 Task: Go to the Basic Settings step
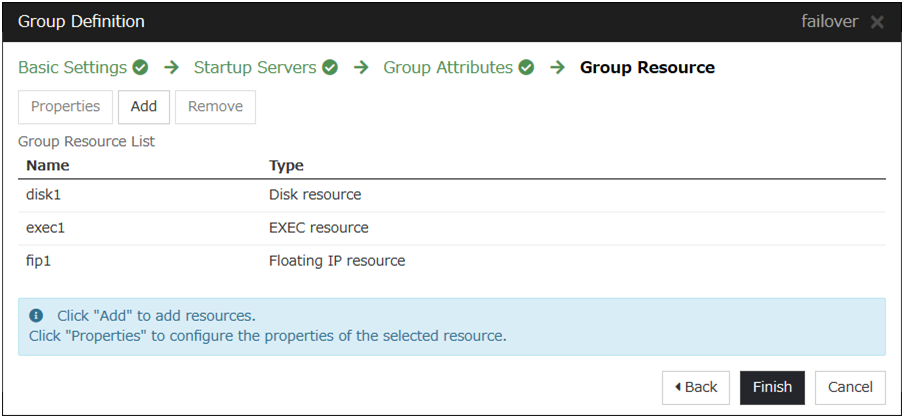coord(72,68)
